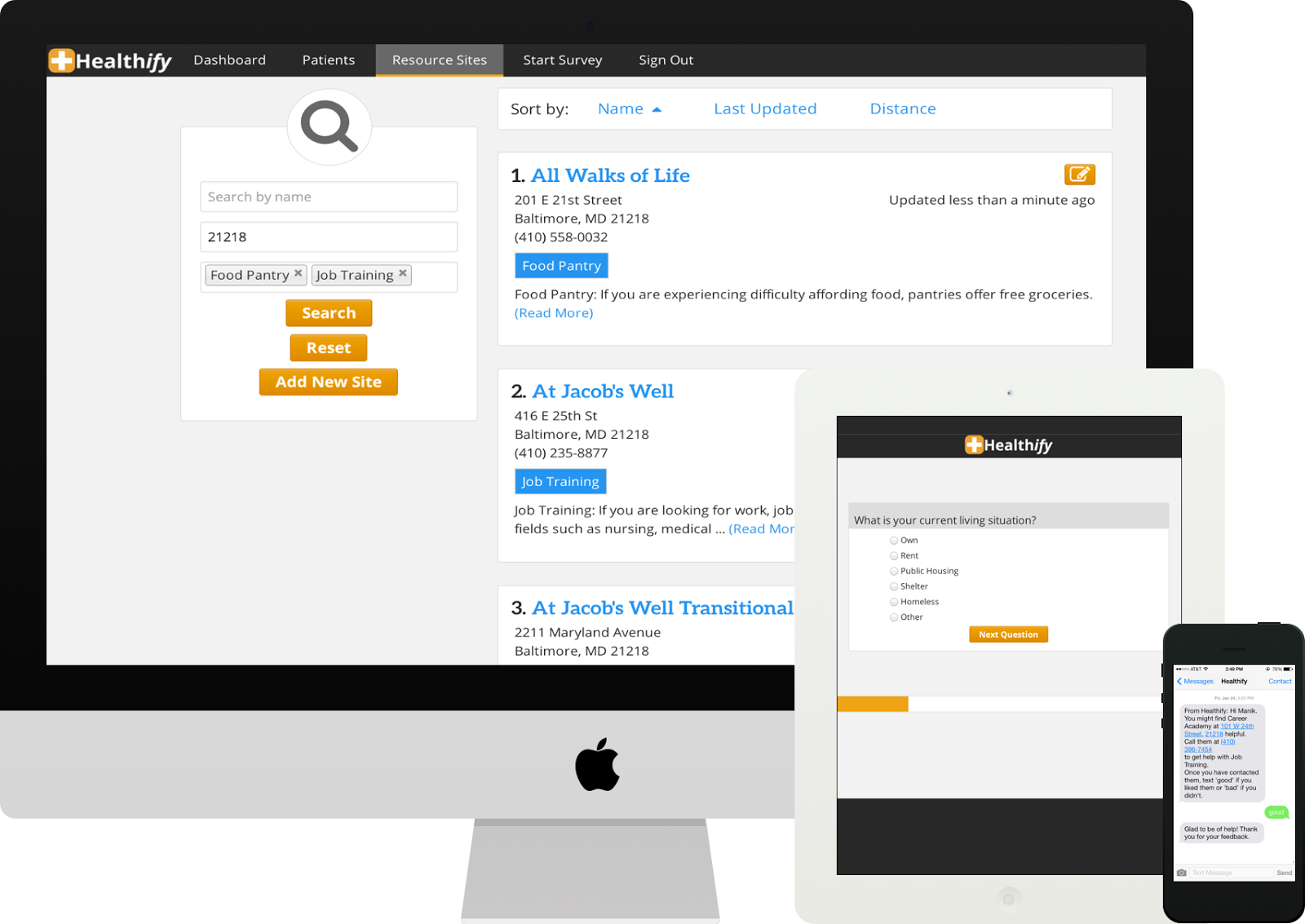Click the empty area of the tags field

(x=434, y=276)
